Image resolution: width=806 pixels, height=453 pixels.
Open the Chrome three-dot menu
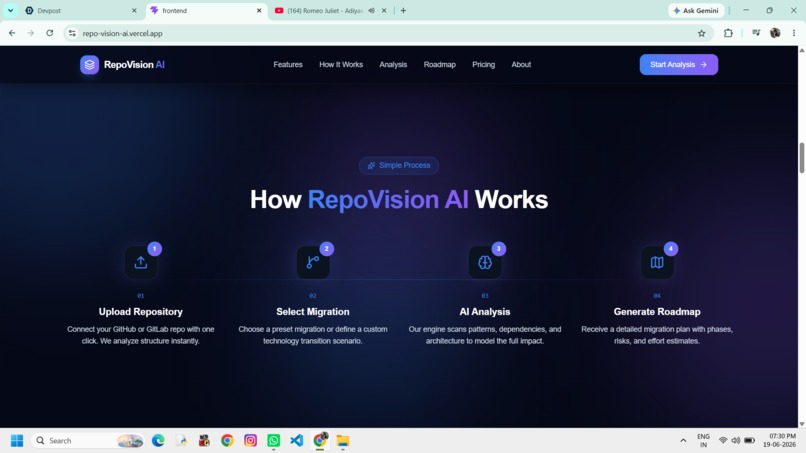coord(794,33)
